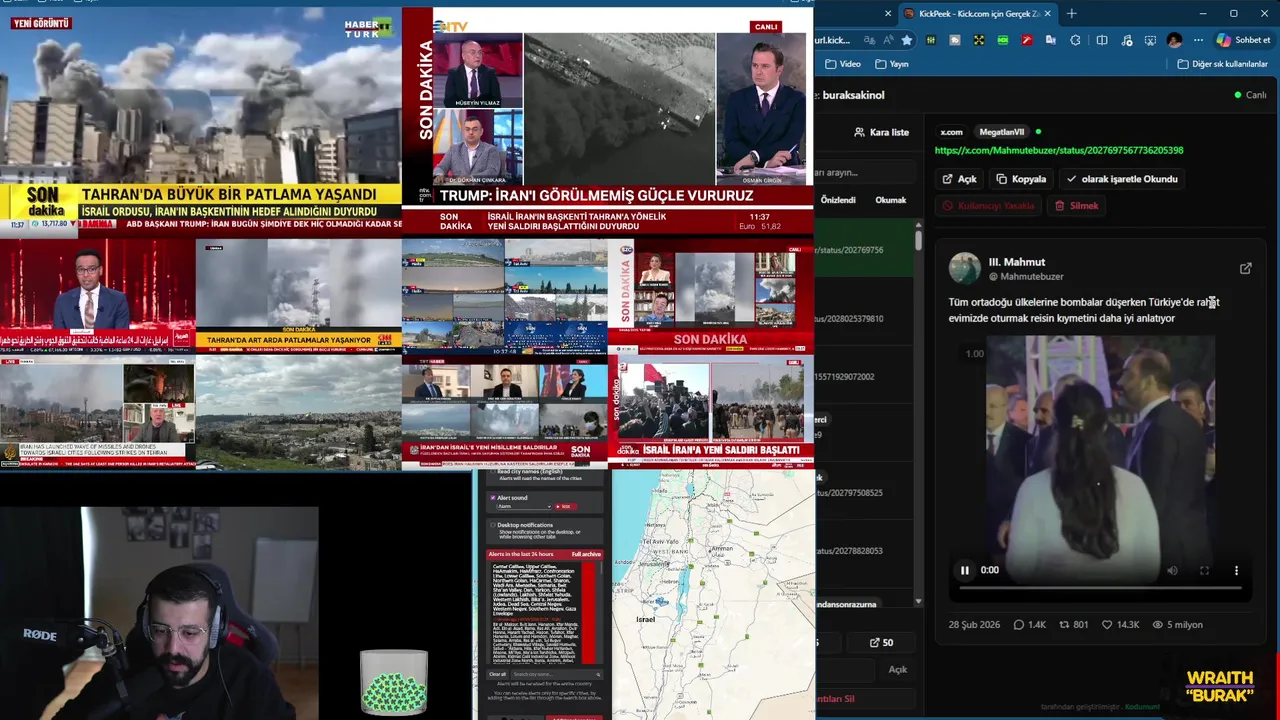Click the Kullanıcıyı Yasakla button
This screenshot has width=1280, height=720.
pyautogui.click(x=988, y=206)
